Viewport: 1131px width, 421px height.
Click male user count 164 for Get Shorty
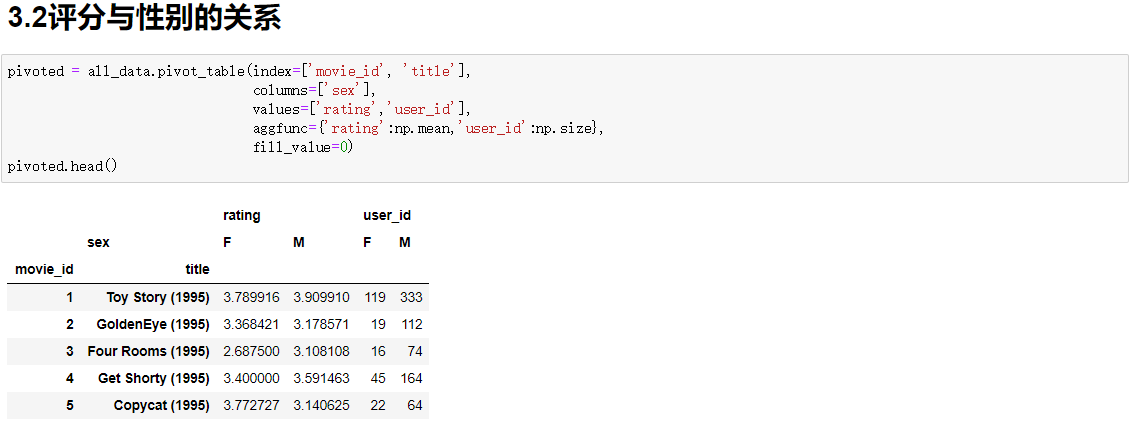click(x=411, y=378)
